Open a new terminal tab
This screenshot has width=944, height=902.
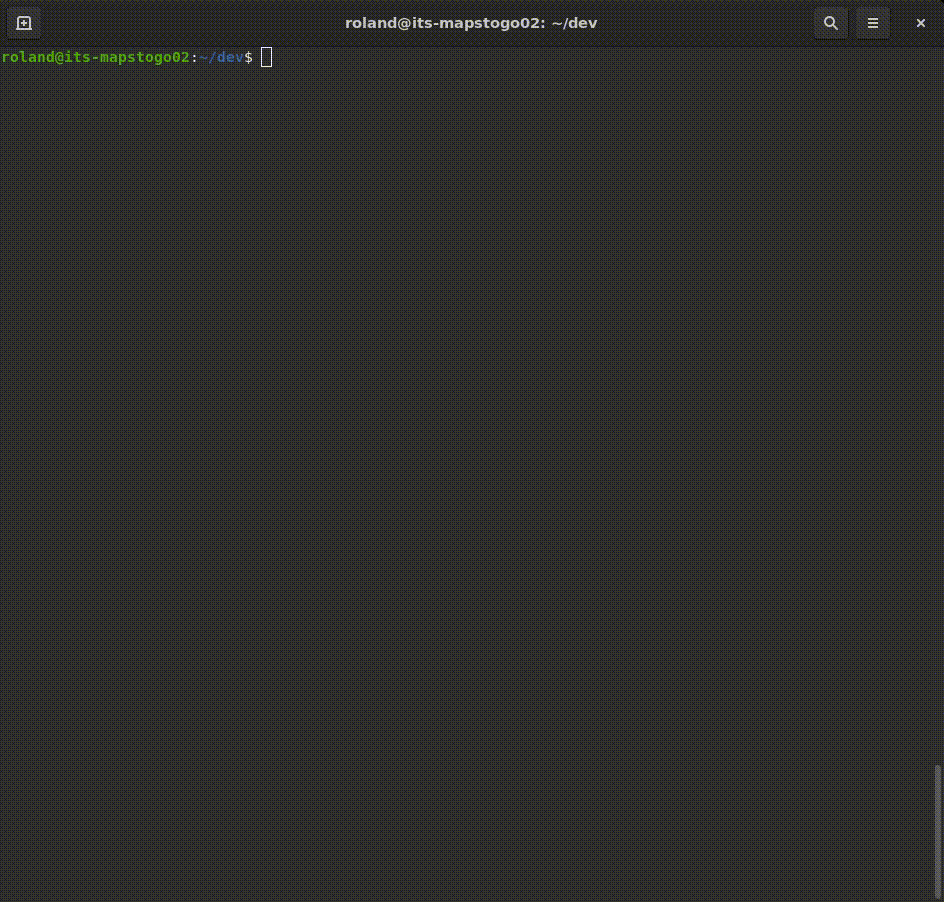(24, 23)
